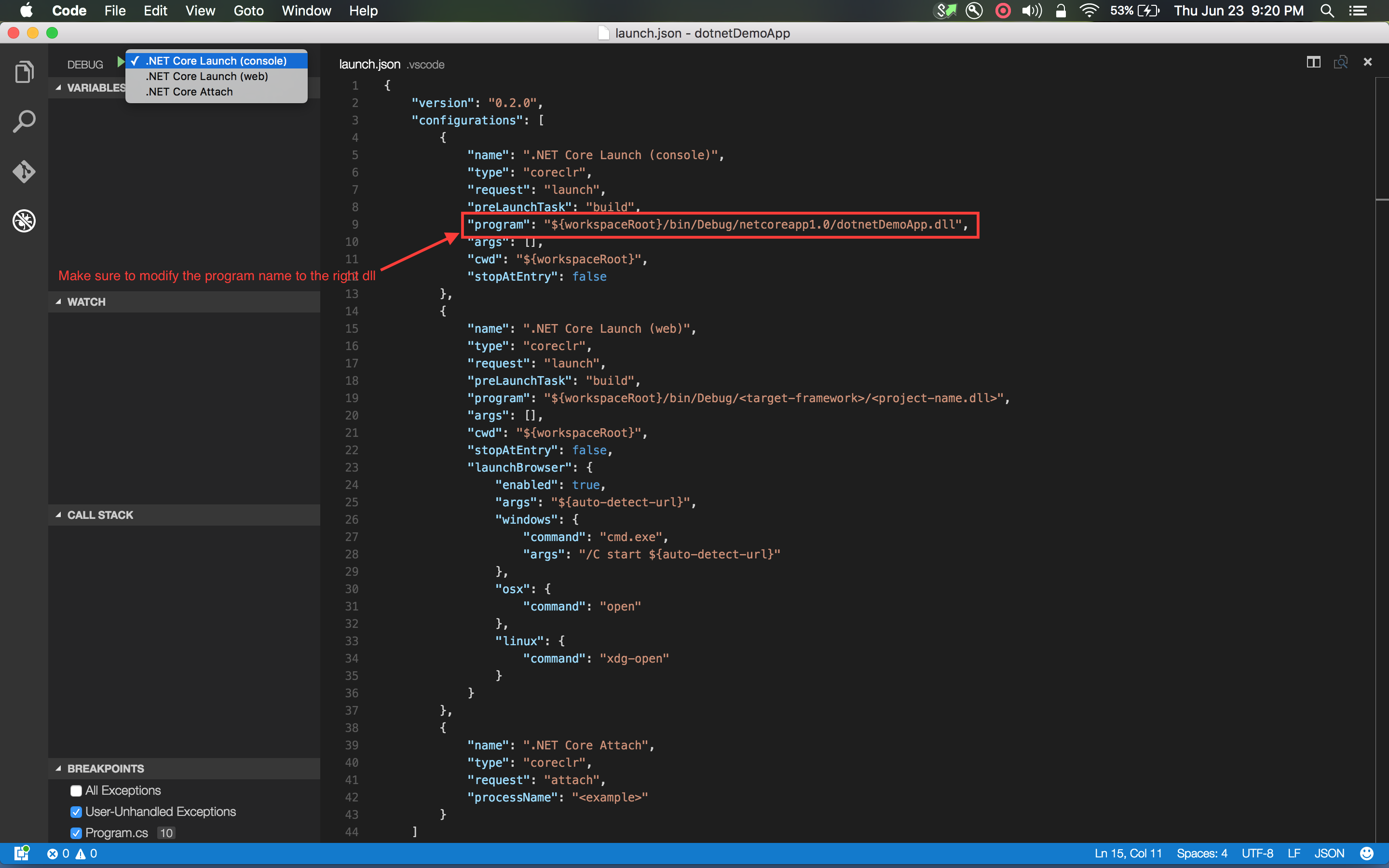Change language mode via JSON status item
Viewport: 1389px width, 868px height.
click(x=1329, y=854)
